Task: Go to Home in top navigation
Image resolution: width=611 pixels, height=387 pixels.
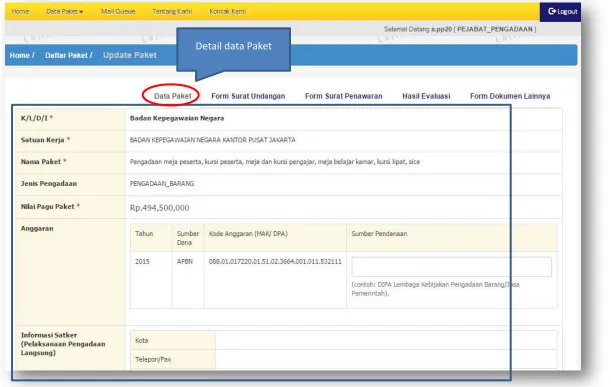Action: pos(20,12)
